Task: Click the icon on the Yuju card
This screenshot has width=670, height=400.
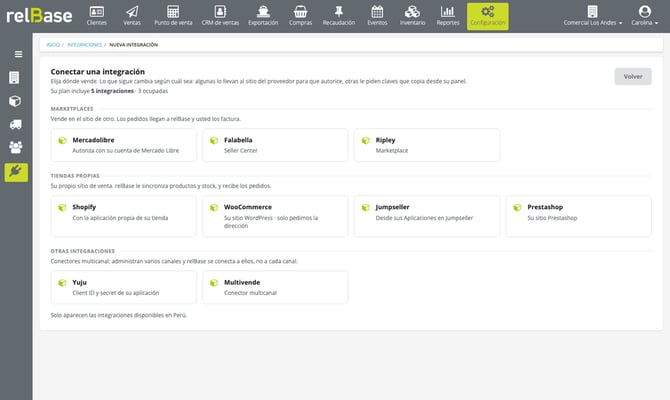Action: click(62, 283)
